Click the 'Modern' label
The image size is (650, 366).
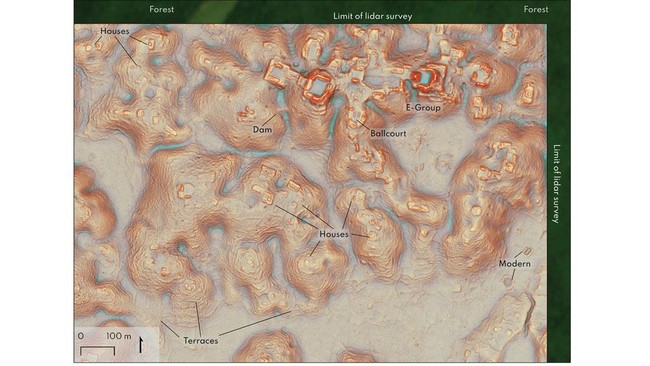(514, 264)
